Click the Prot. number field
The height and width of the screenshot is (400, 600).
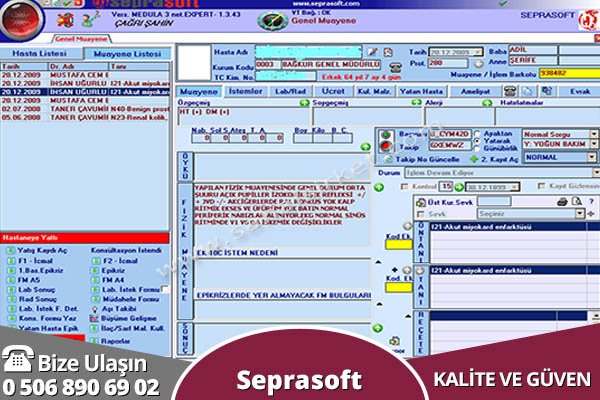(448, 63)
